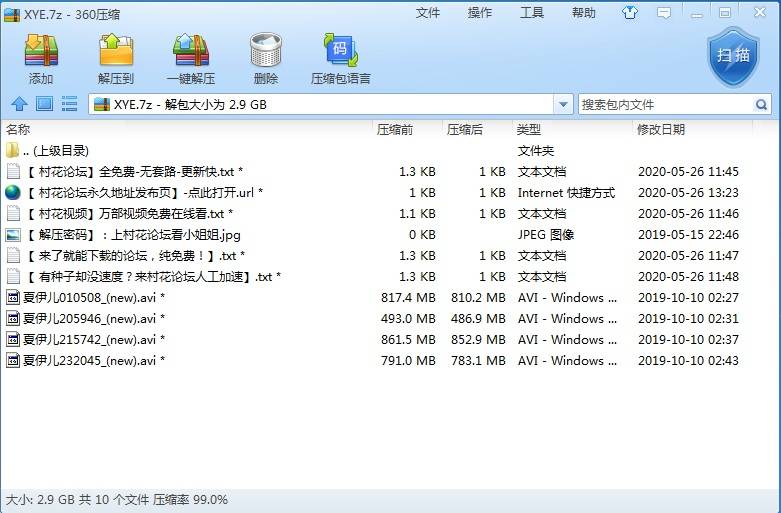This screenshot has height=513, width=781.
Task: Switch to large icon view
Action: (x=44, y=104)
